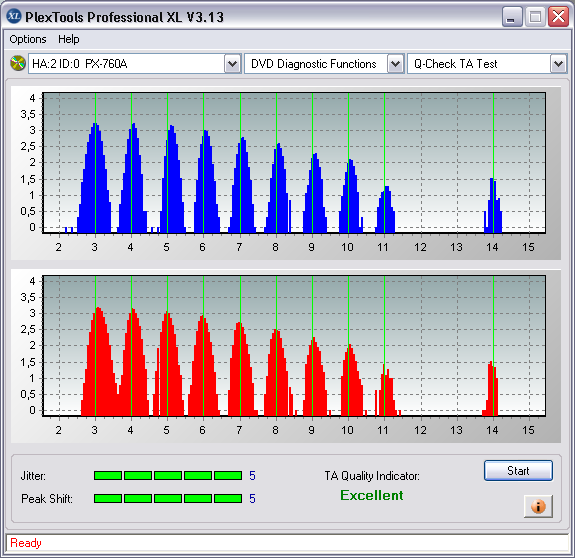Click the red peak at 3 in bottom graph

tap(99, 361)
